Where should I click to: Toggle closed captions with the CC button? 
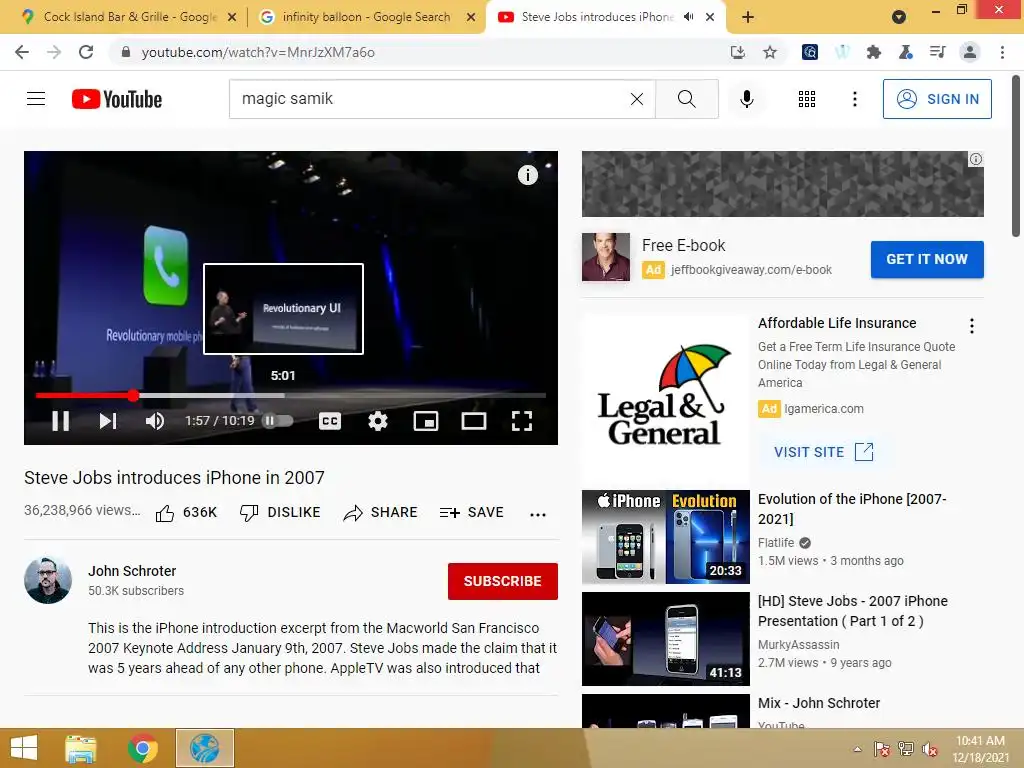pos(330,421)
